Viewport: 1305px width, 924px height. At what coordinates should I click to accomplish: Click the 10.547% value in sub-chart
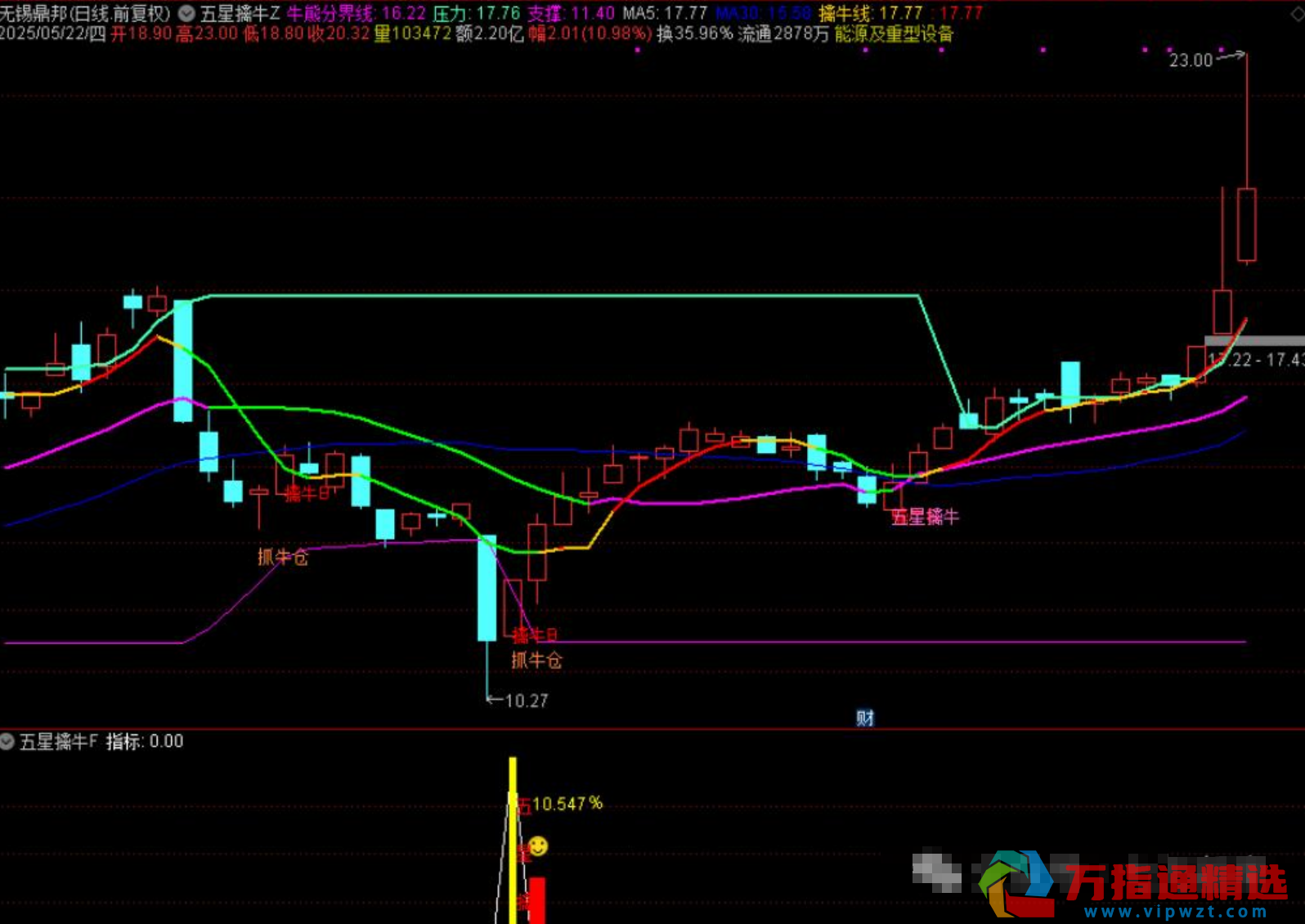567,804
